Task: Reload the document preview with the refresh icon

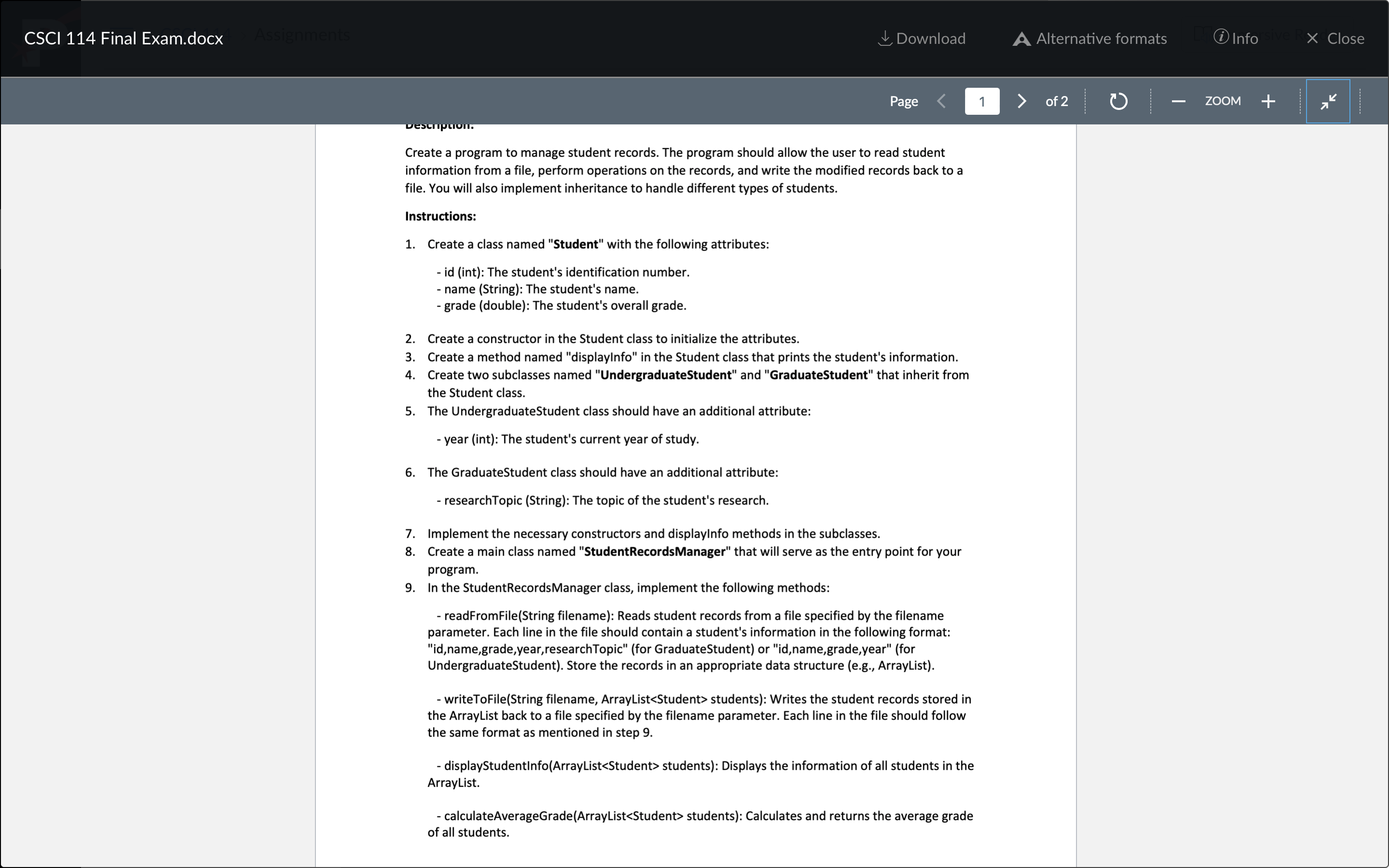Action: coord(1117,101)
